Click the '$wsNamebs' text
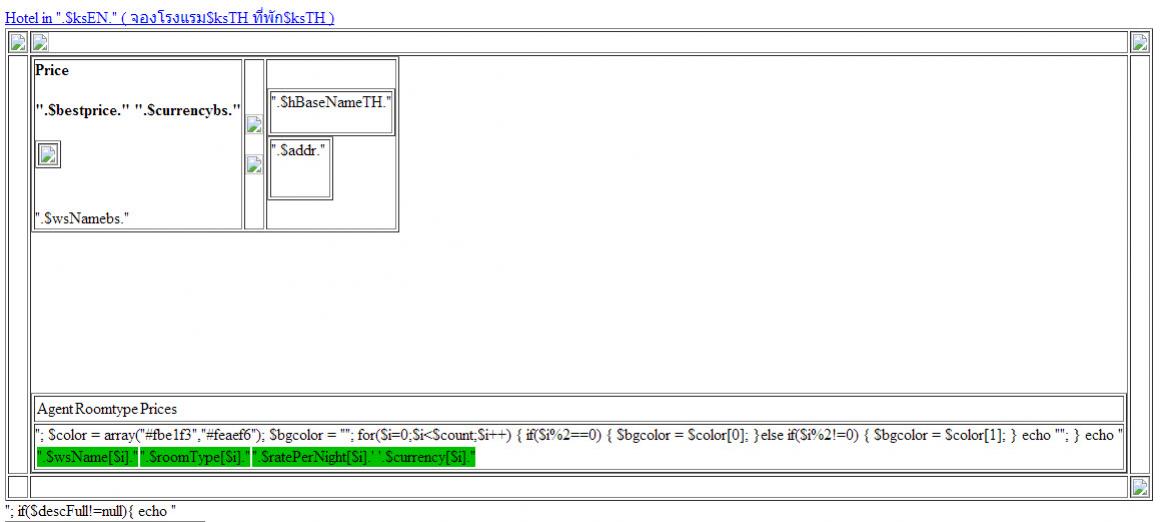1176x522 pixels. tap(82, 219)
